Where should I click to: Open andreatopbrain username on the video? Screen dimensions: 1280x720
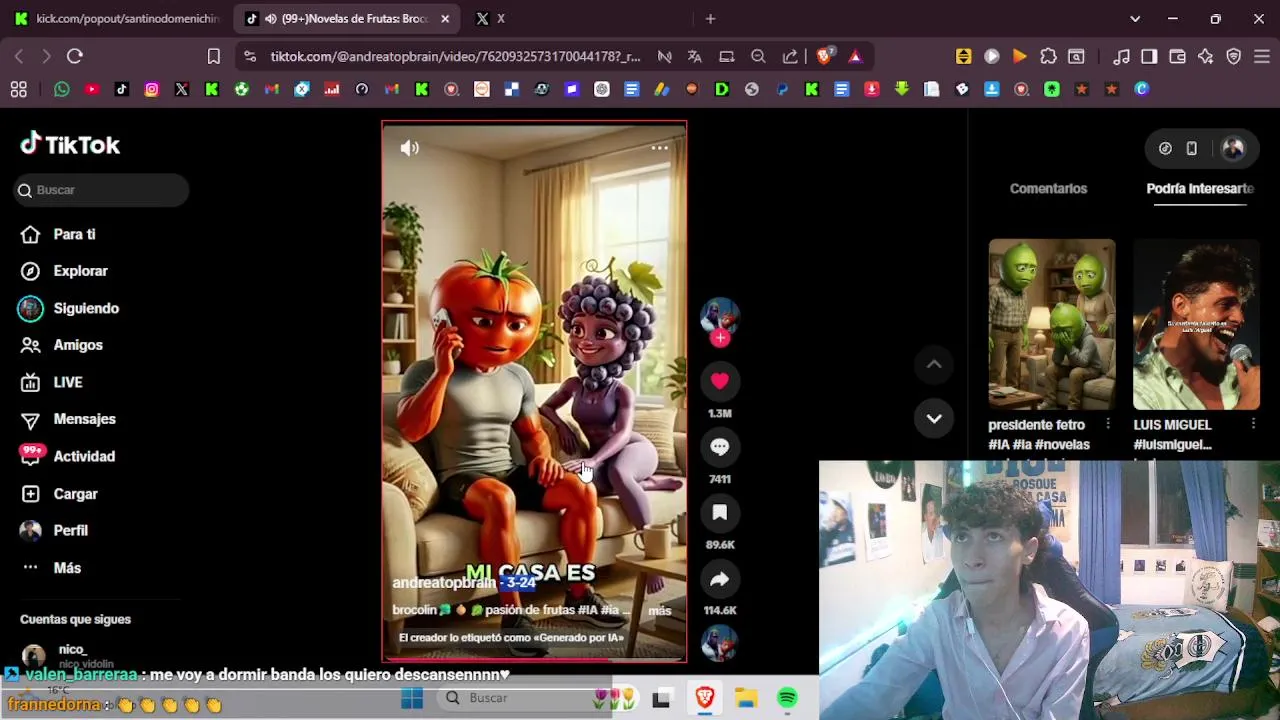[x=444, y=582]
